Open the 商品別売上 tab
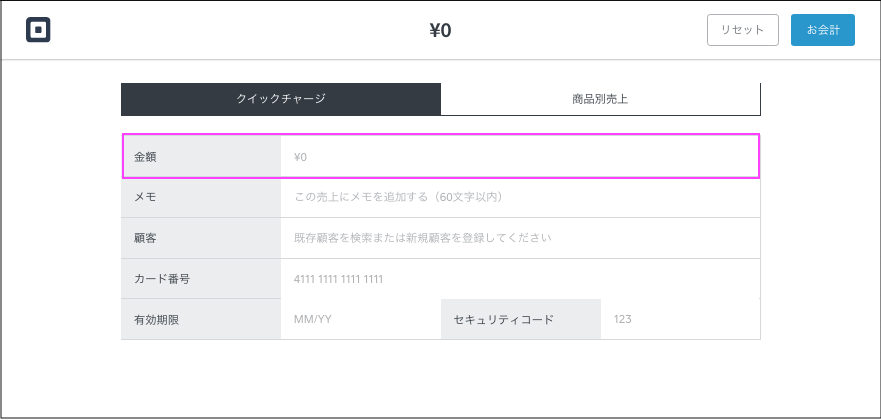881x420 pixels. point(600,99)
